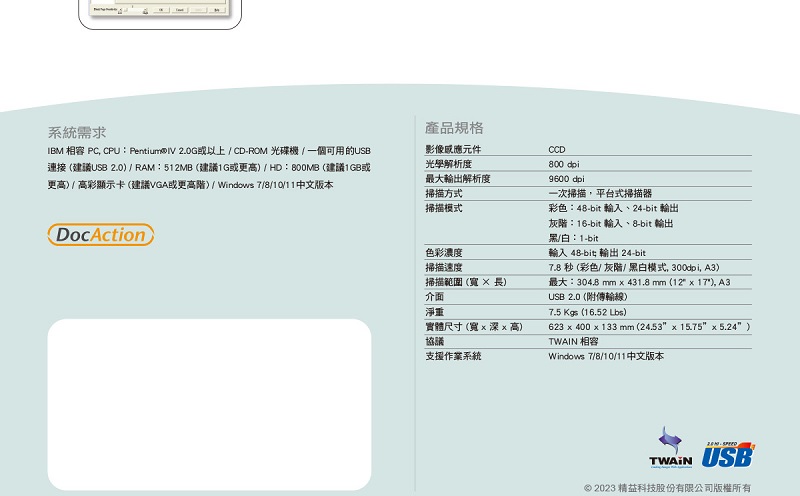Select the 影像感應元件 CCD value

tap(557, 149)
